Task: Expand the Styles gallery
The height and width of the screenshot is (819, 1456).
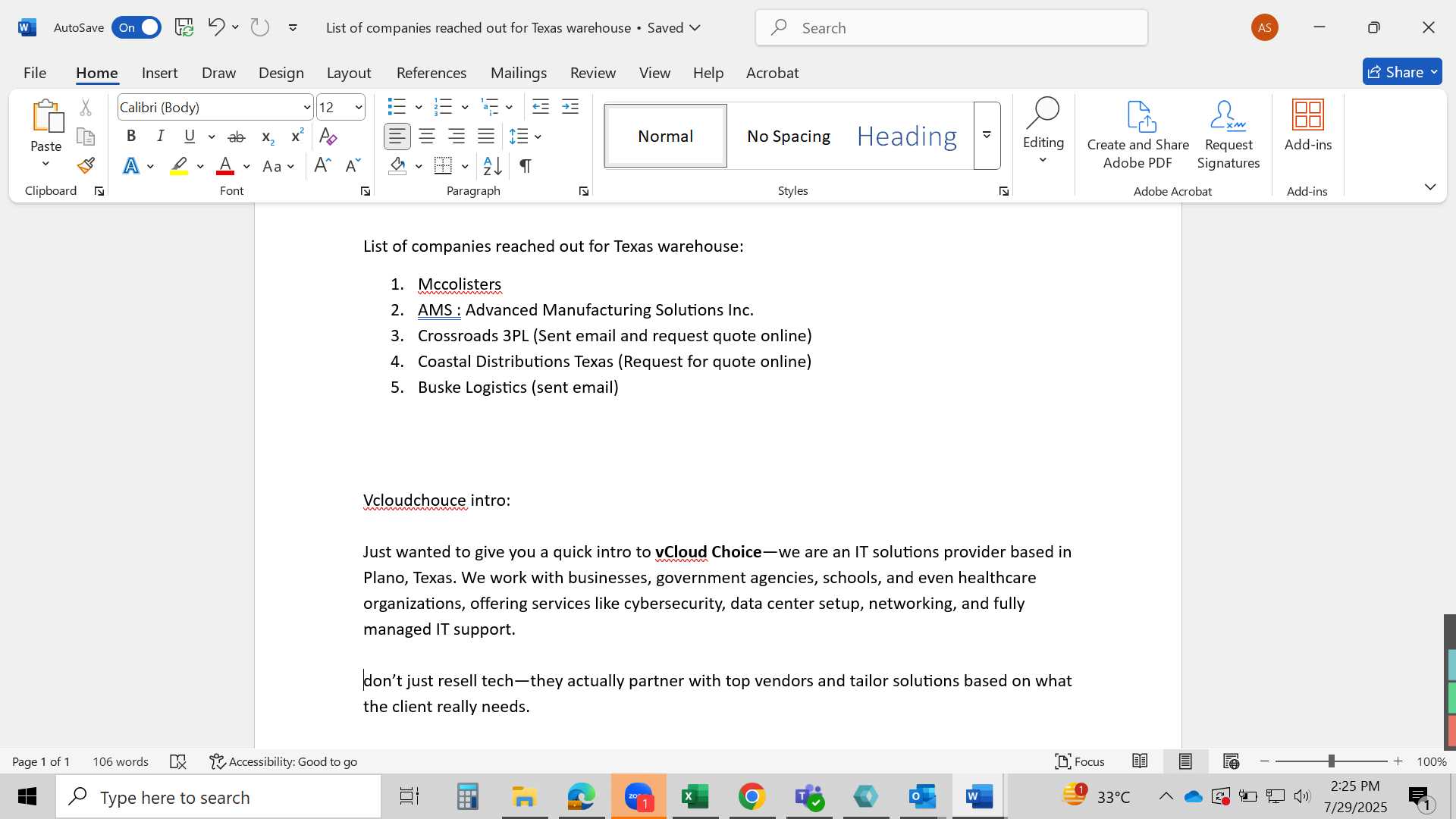Action: point(987,136)
